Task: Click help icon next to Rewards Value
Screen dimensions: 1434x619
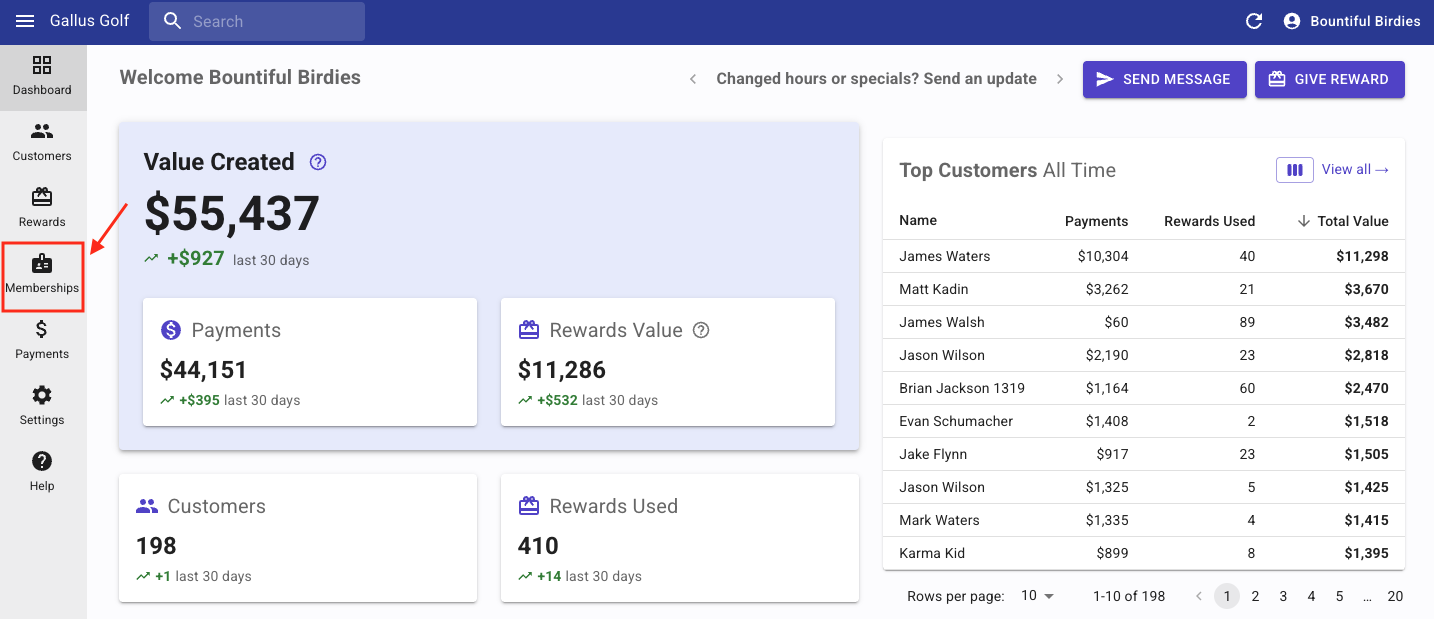Action: (701, 330)
